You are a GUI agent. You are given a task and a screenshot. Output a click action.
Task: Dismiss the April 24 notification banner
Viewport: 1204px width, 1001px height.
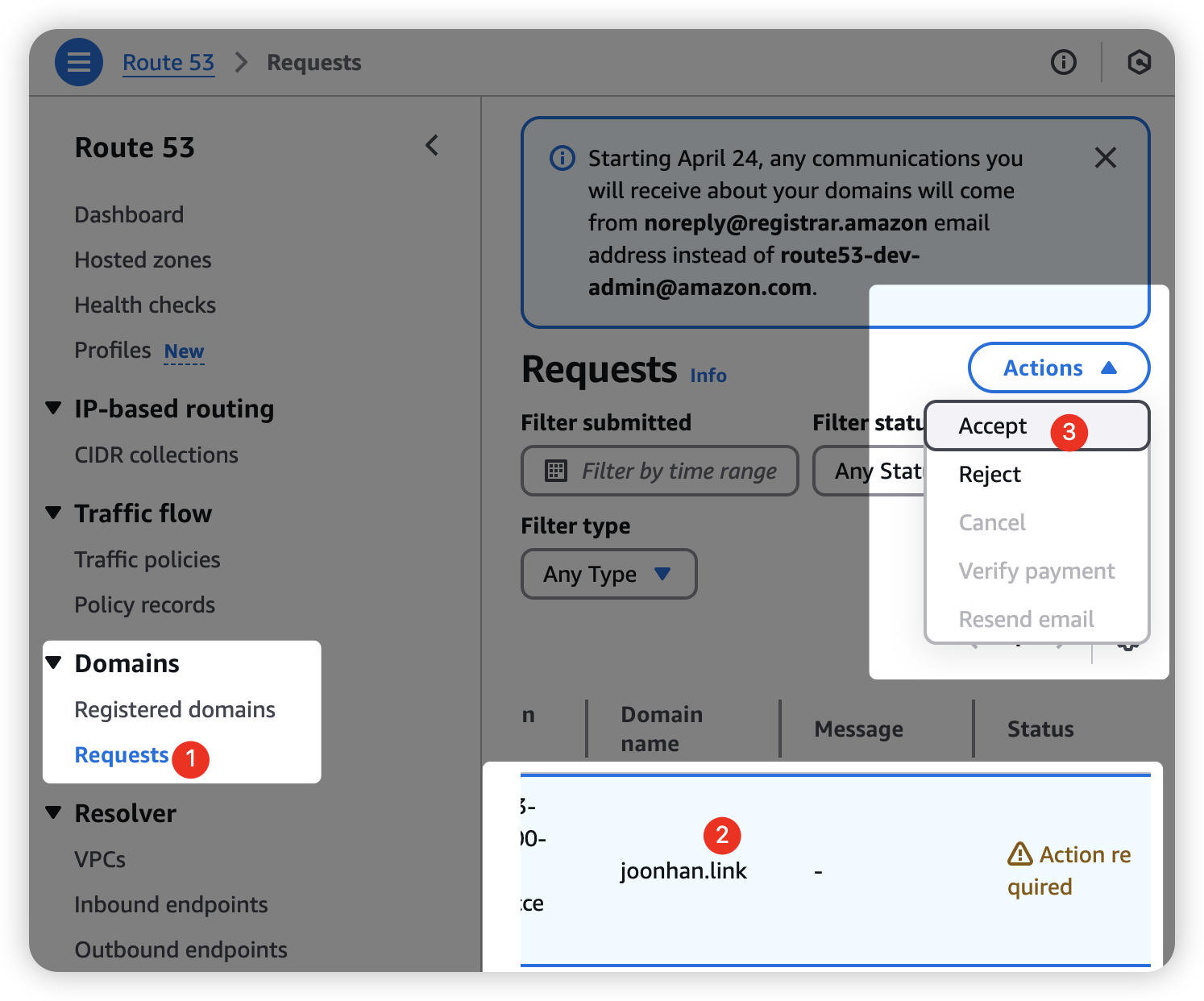tap(1105, 158)
